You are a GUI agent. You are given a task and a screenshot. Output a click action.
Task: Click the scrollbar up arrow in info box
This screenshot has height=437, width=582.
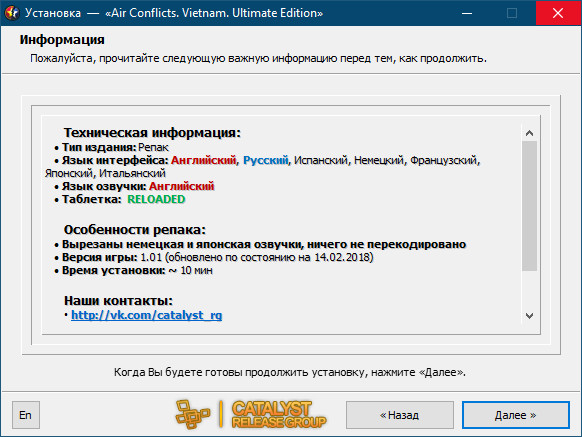point(529,133)
